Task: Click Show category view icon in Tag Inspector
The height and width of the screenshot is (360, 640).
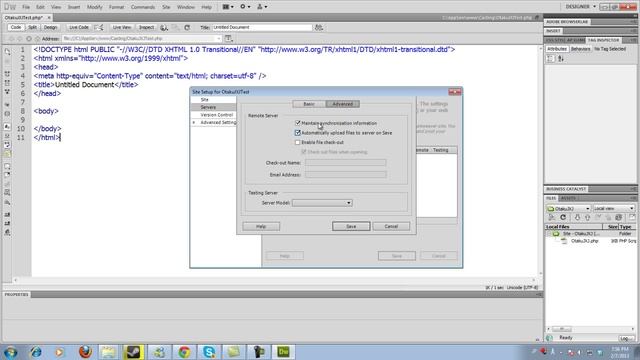Action: [551, 59]
